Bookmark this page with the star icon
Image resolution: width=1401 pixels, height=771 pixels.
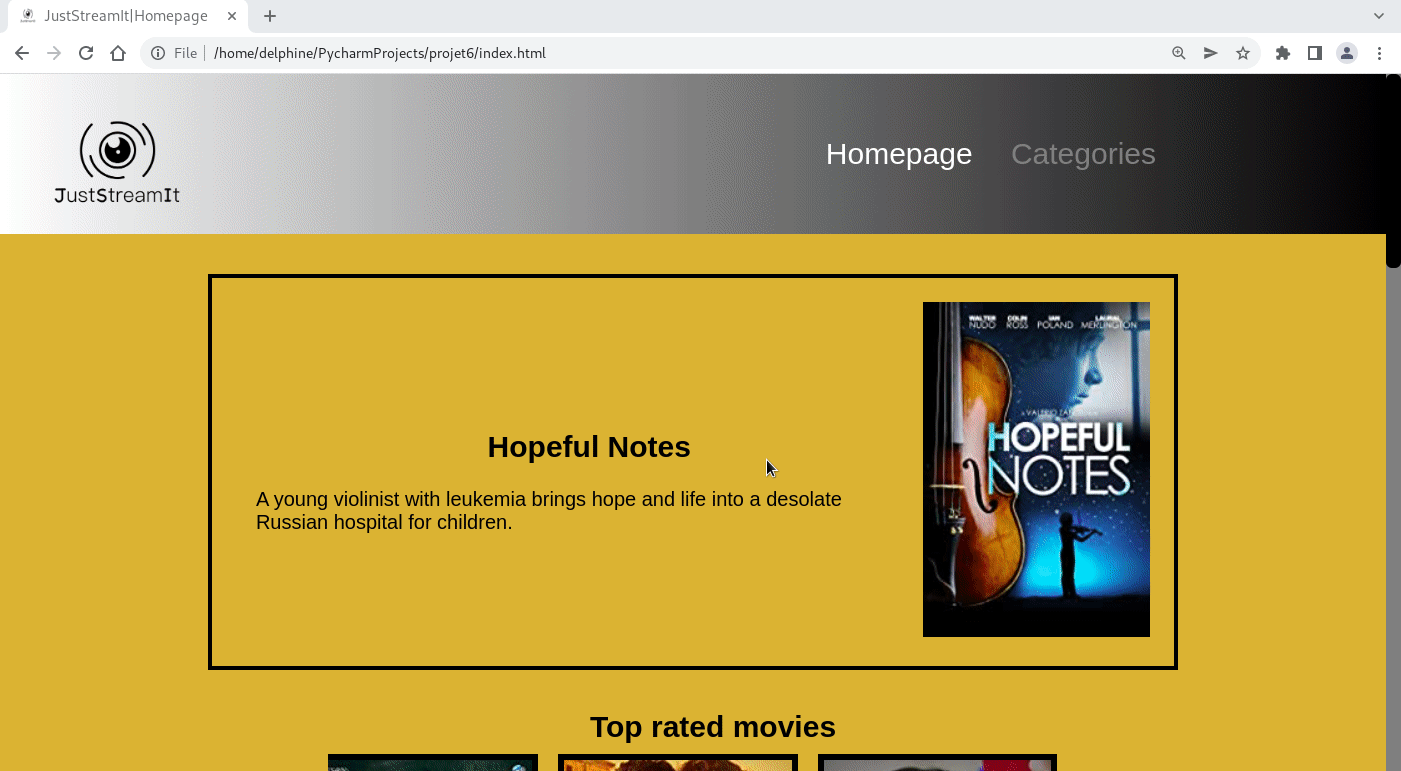point(1243,53)
